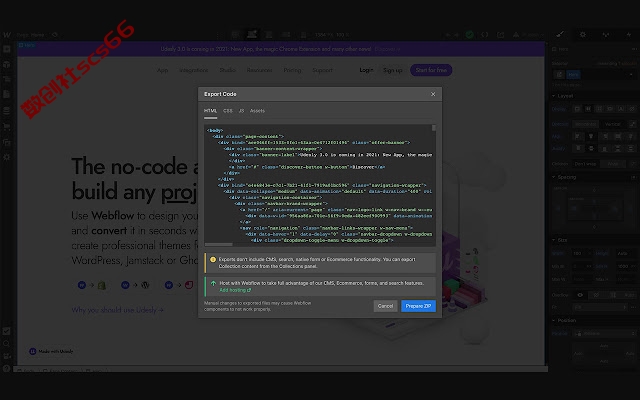Set display to flex
The image size is (640, 400).
[588, 109]
